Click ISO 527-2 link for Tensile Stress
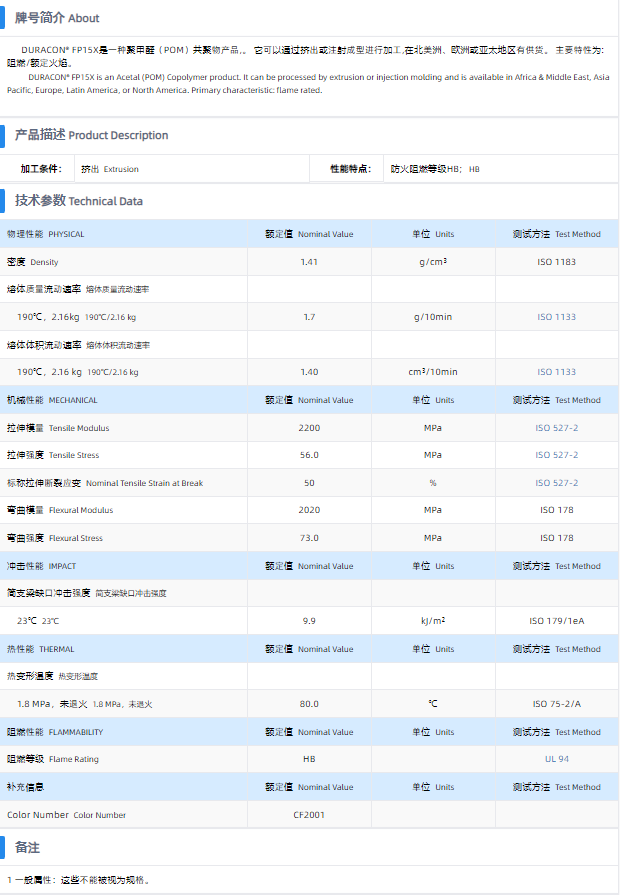This screenshot has width=620, height=895. tap(556, 455)
